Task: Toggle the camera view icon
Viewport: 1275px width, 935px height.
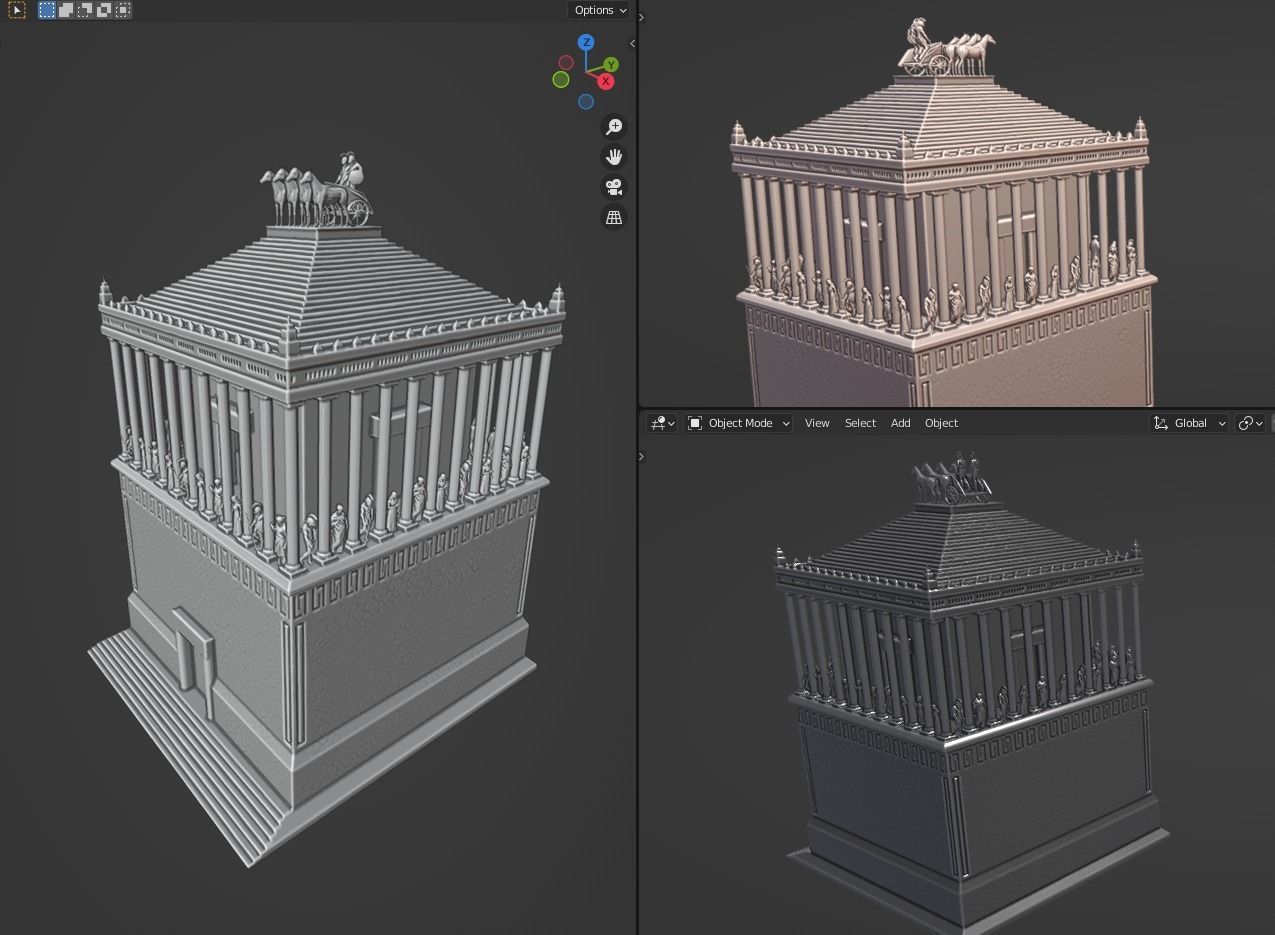Action: pos(614,187)
